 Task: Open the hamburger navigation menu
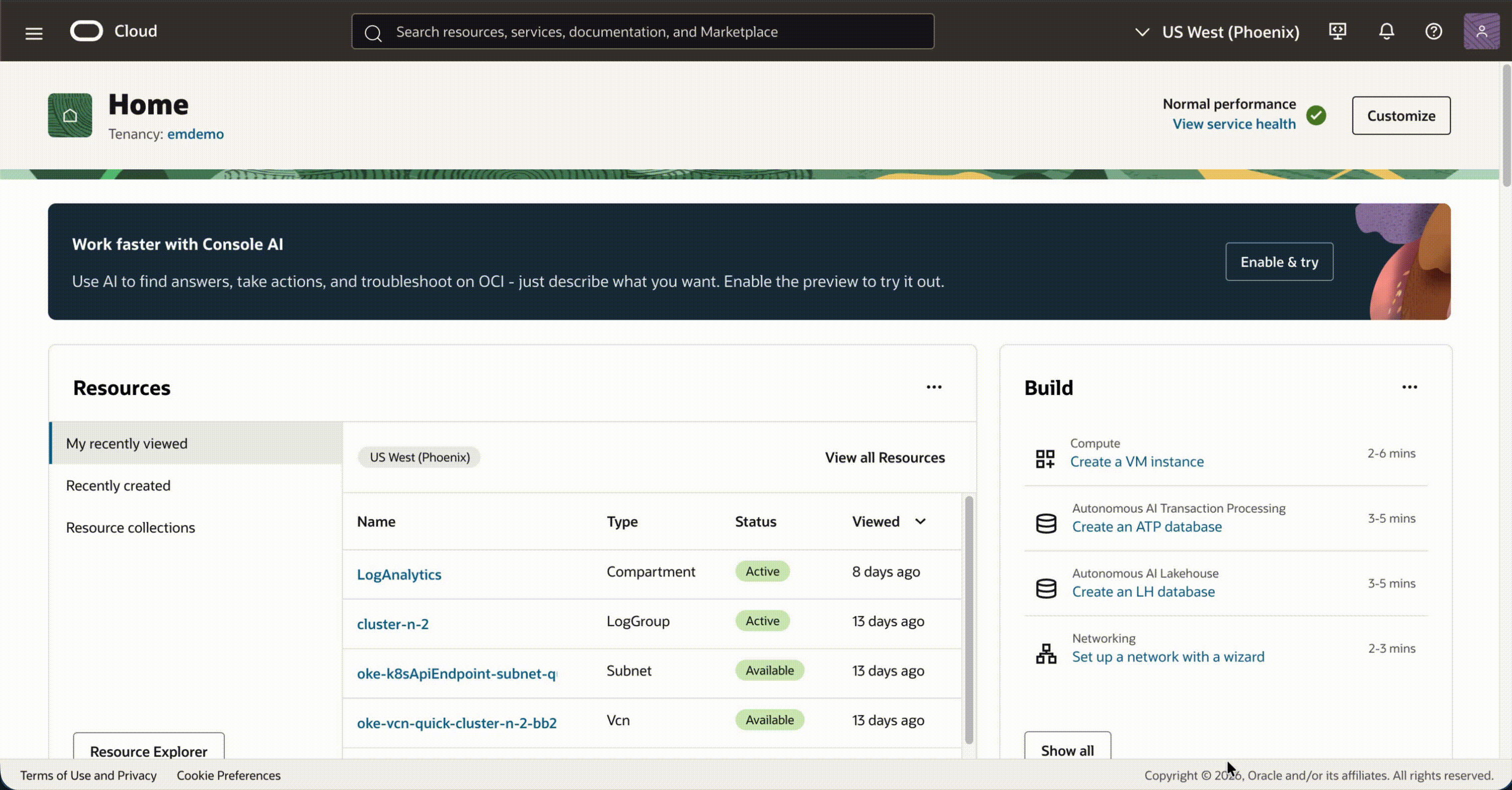tap(34, 34)
